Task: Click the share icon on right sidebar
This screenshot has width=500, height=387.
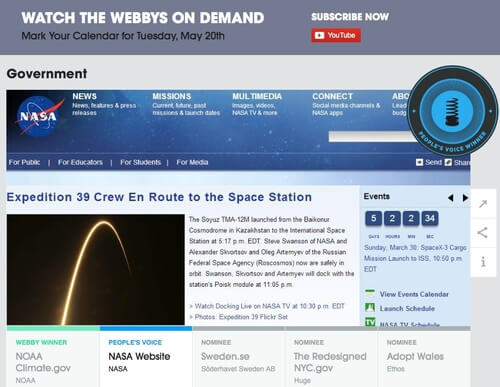Action: pyautogui.click(x=483, y=232)
